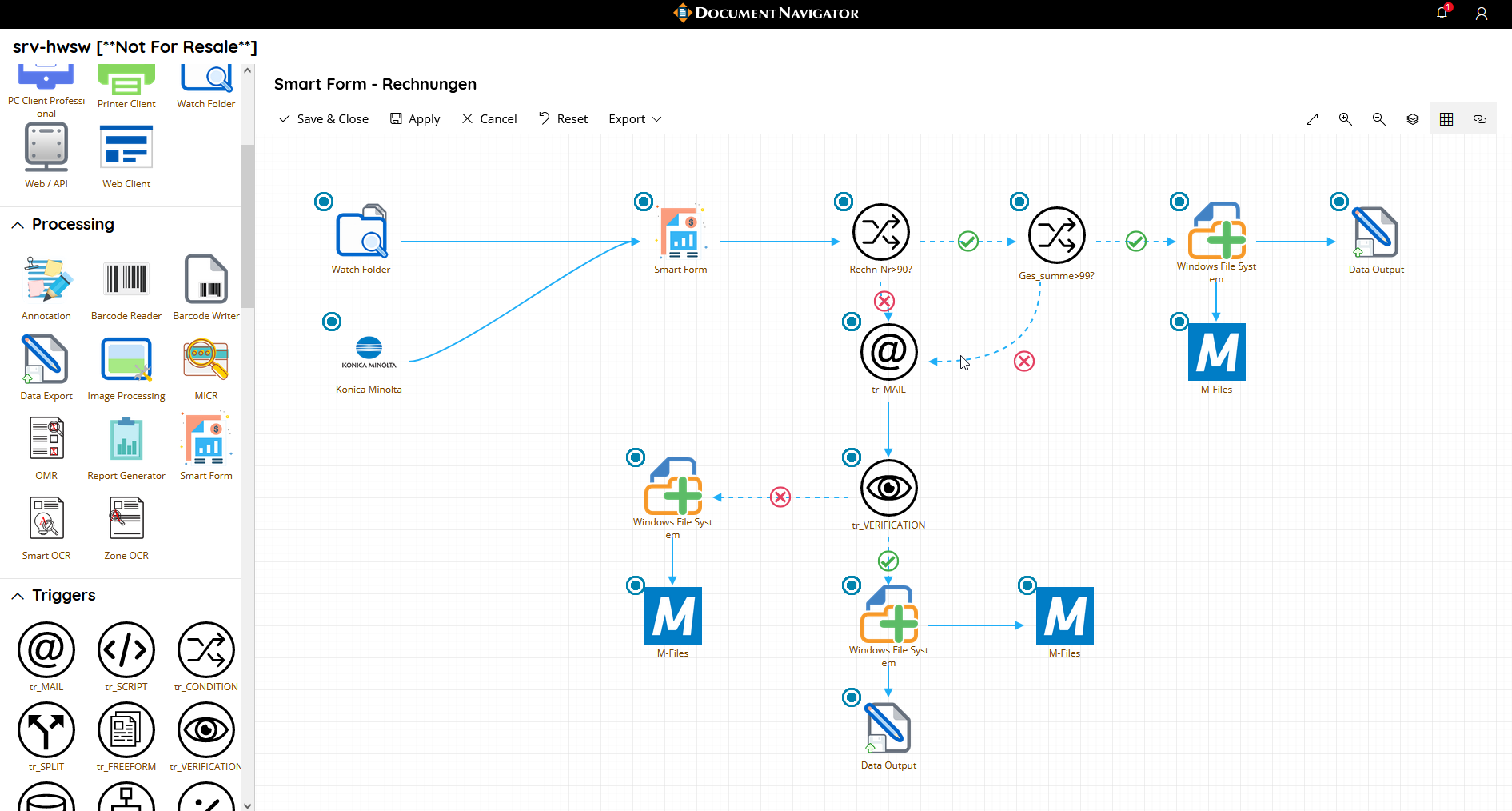Select the tr_VERIFICATION node on the canvas

click(888, 489)
